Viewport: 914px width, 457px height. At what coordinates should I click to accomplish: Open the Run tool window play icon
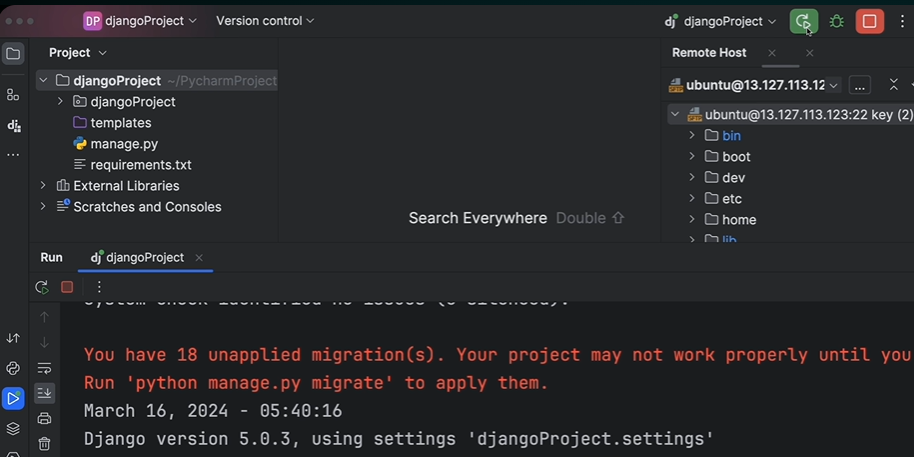pos(13,399)
